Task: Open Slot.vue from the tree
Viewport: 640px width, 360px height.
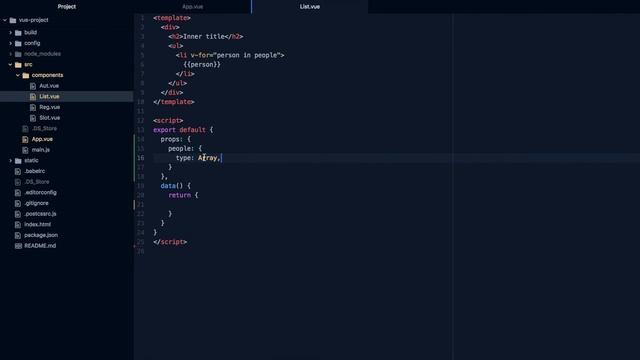Action: tap(50, 118)
